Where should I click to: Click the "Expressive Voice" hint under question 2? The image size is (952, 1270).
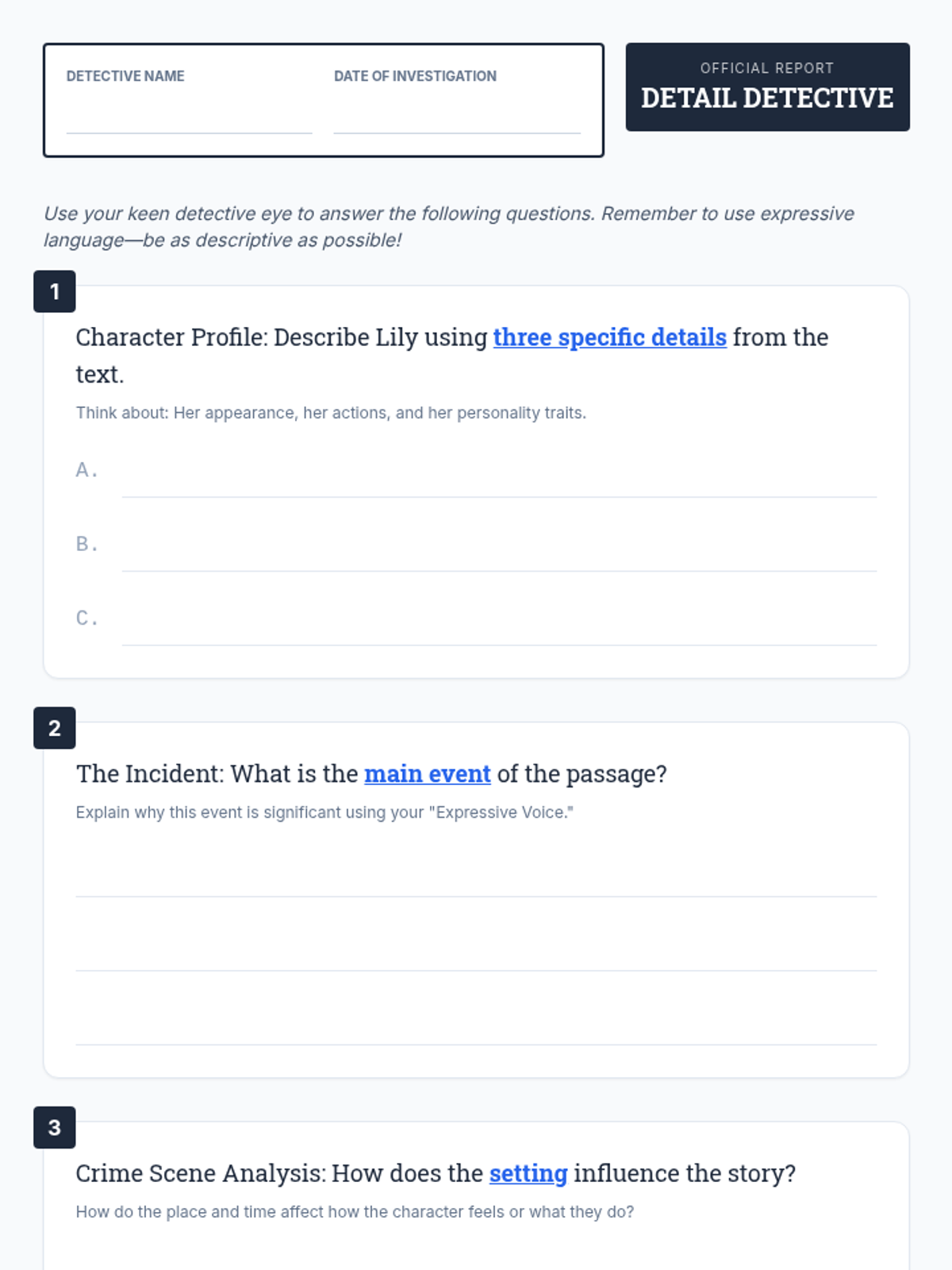coord(324,812)
